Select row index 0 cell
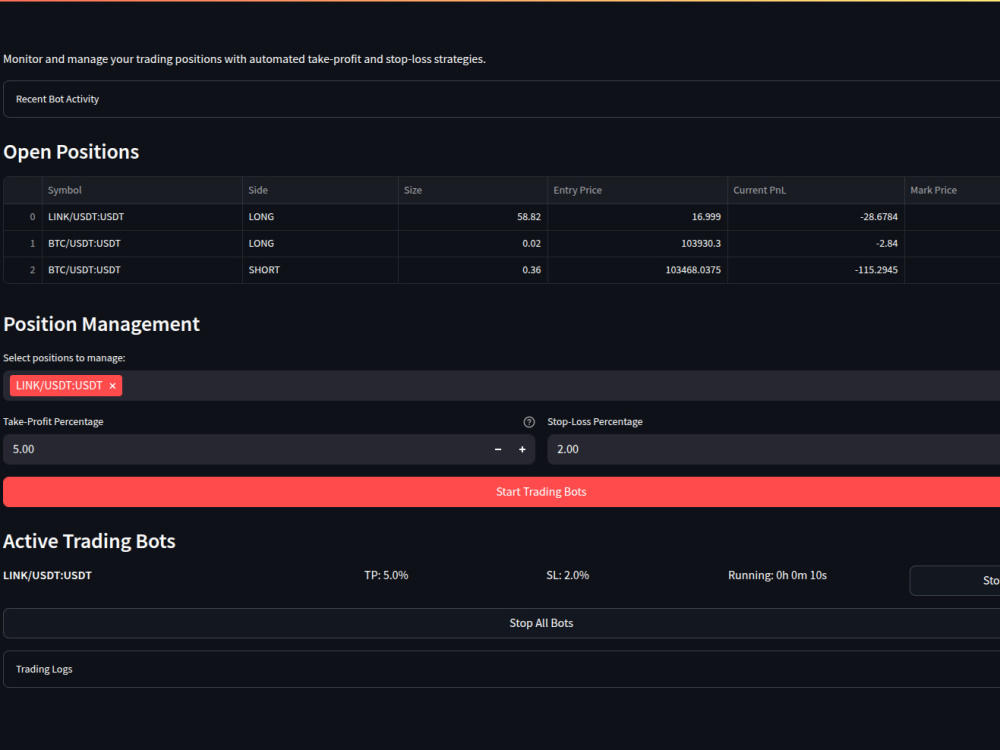Screen dimensions: 1000x750 (23, 217)
